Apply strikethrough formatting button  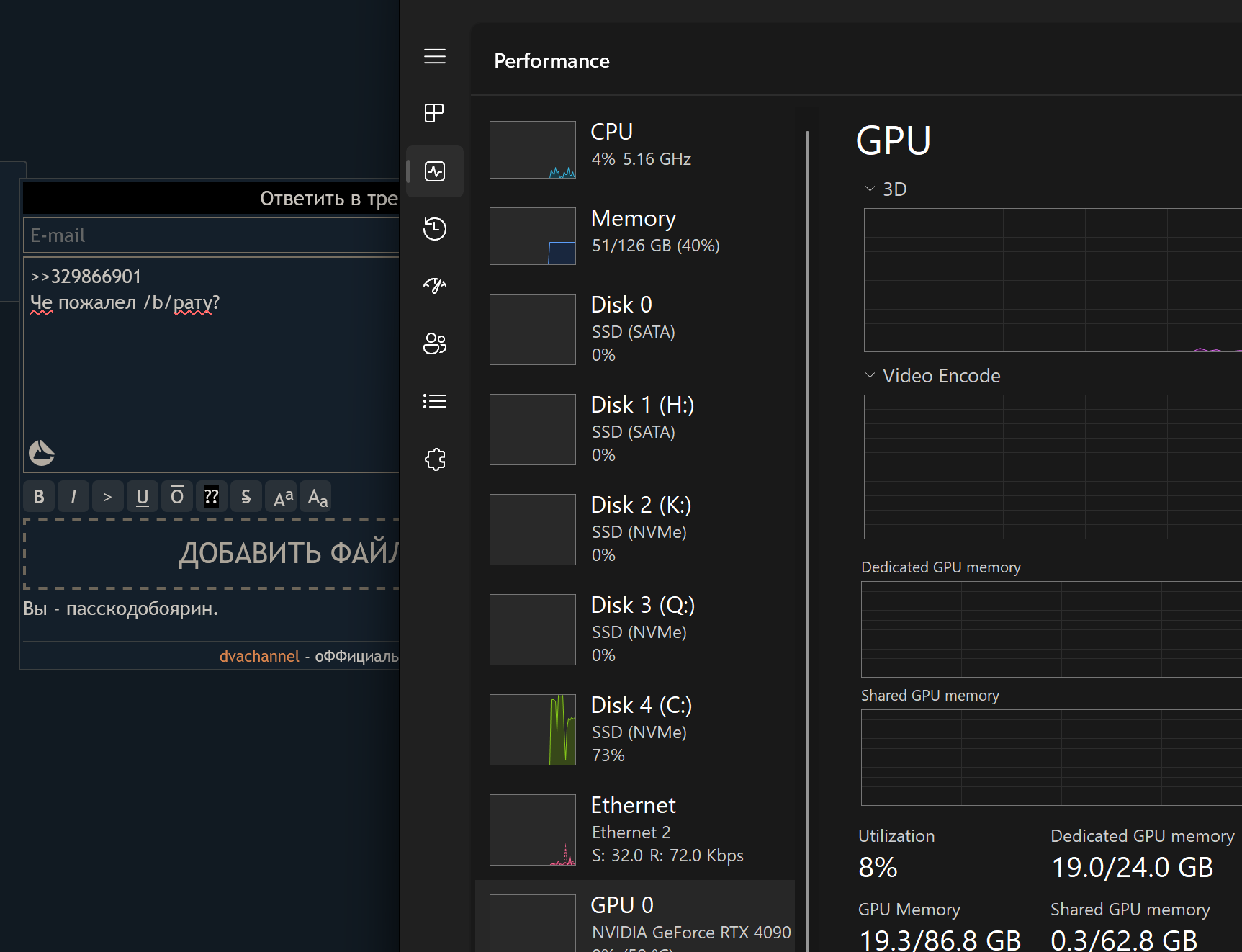(x=246, y=497)
